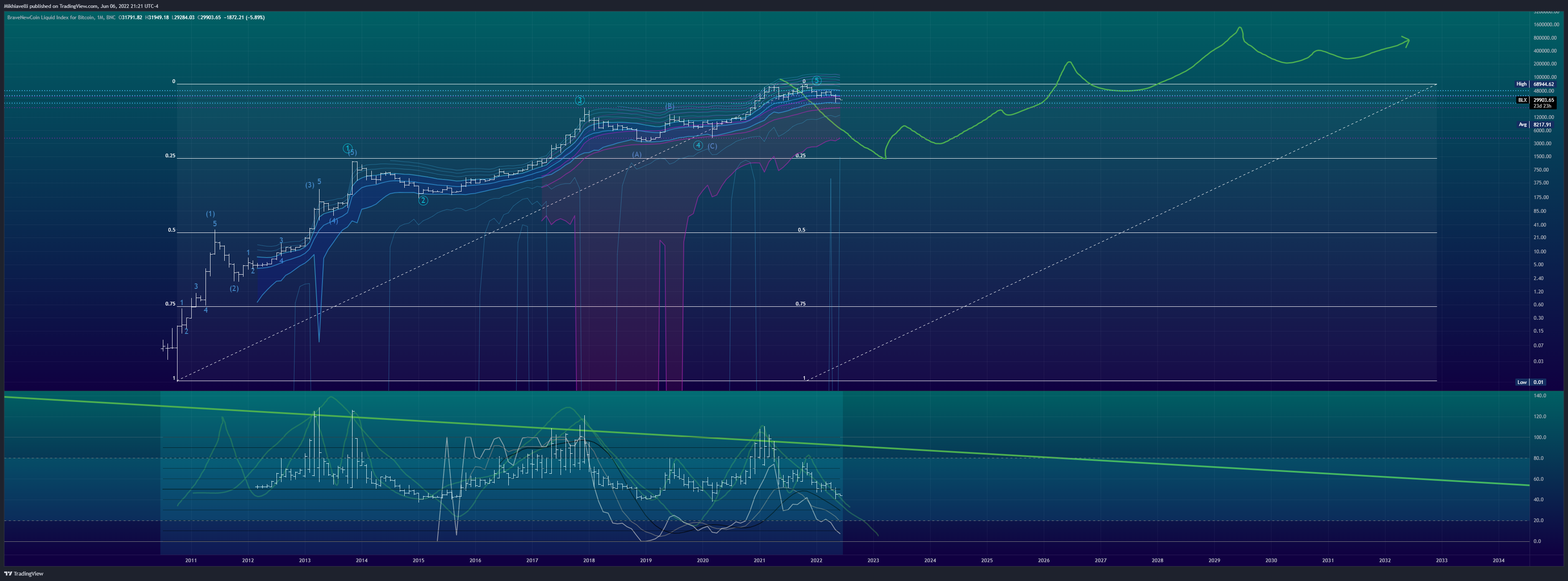Image resolution: width=1568 pixels, height=581 pixels.
Task: Click the 2026 label on the time axis
Action: pos(1044,560)
